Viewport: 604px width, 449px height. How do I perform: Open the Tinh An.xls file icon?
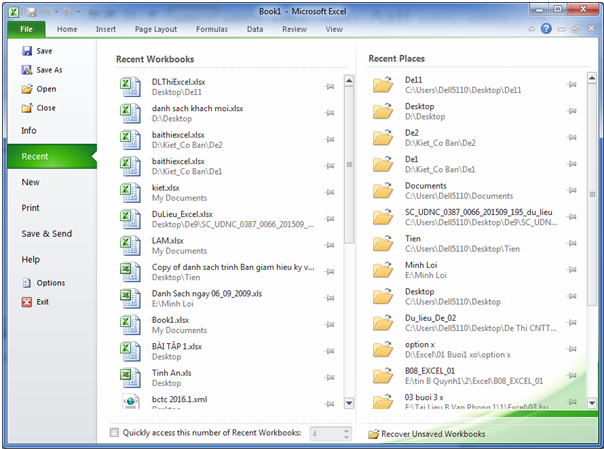(130, 378)
